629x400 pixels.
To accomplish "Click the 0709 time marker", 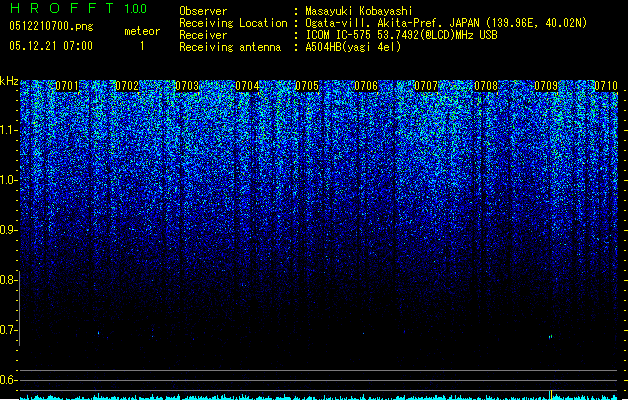I will tap(546, 86).
